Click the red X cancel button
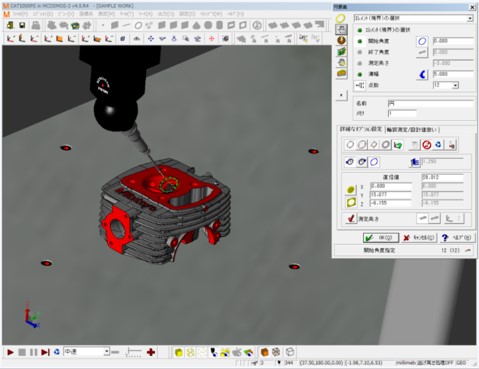Image resolution: width=479 pixels, height=369 pixels. pyautogui.click(x=419, y=238)
